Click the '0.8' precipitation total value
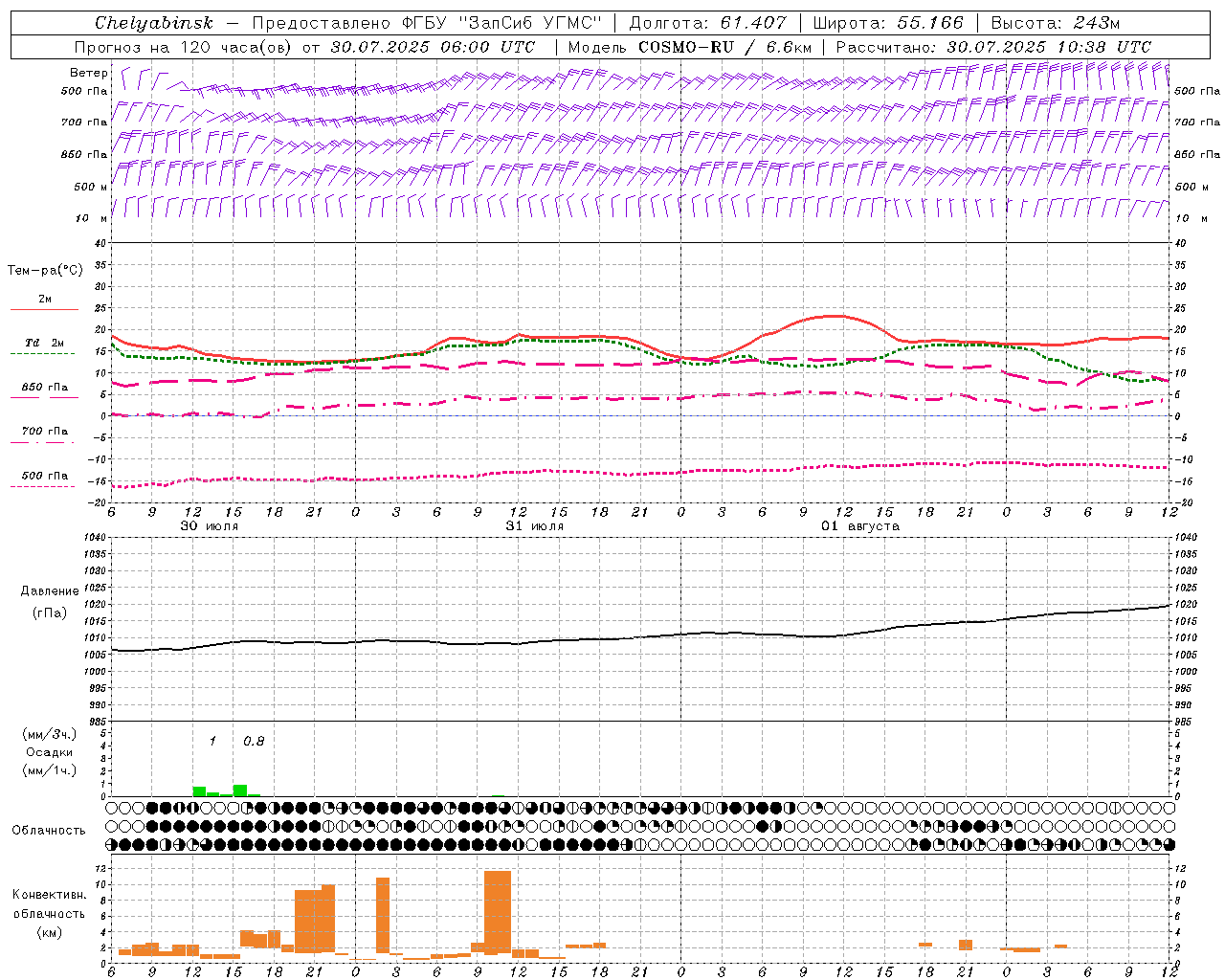The width and height of the screenshot is (1225, 980). [x=254, y=741]
